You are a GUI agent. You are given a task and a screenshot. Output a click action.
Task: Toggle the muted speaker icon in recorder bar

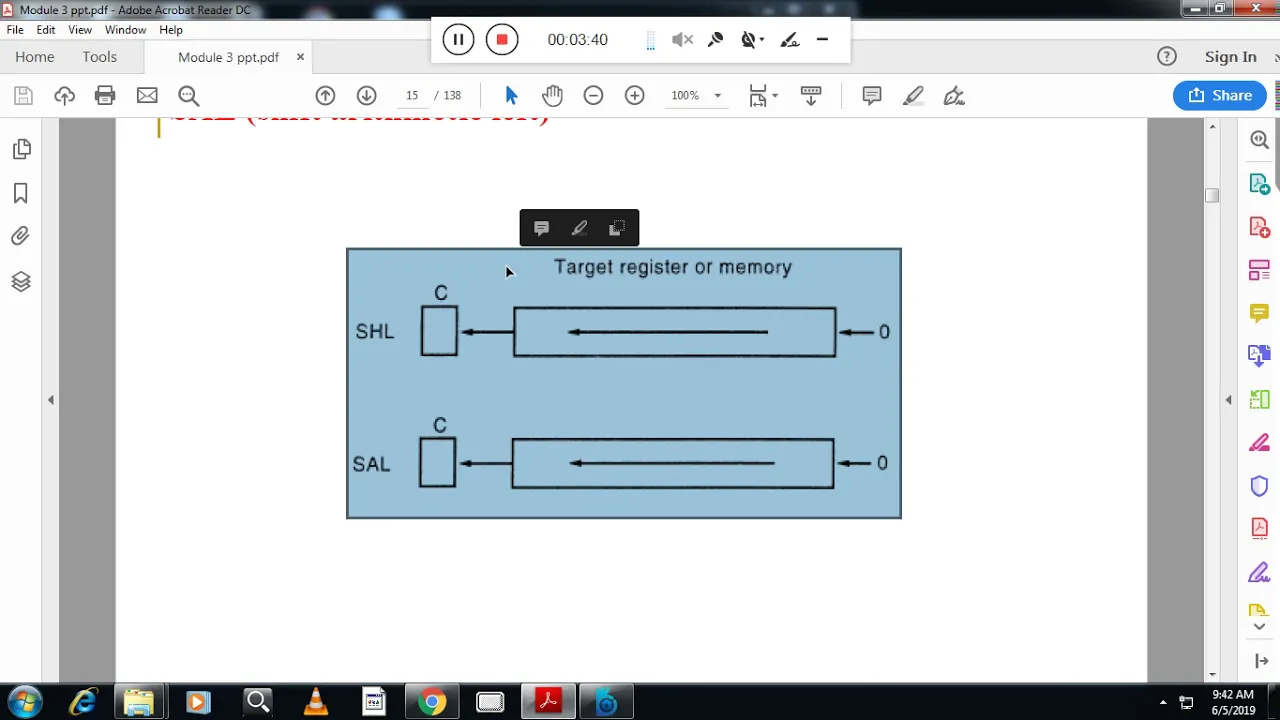682,40
